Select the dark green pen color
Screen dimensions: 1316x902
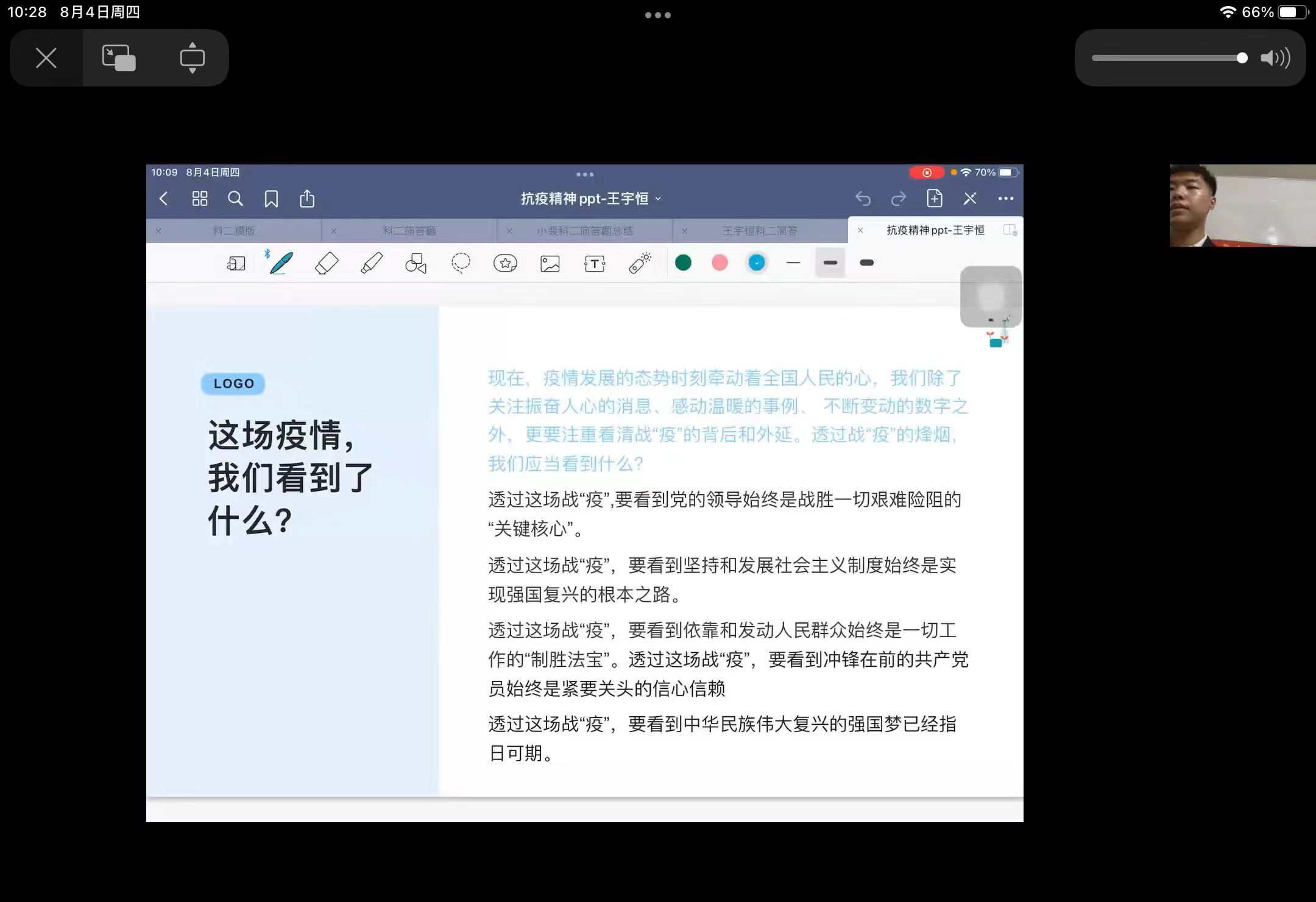[x=683, y=262]
